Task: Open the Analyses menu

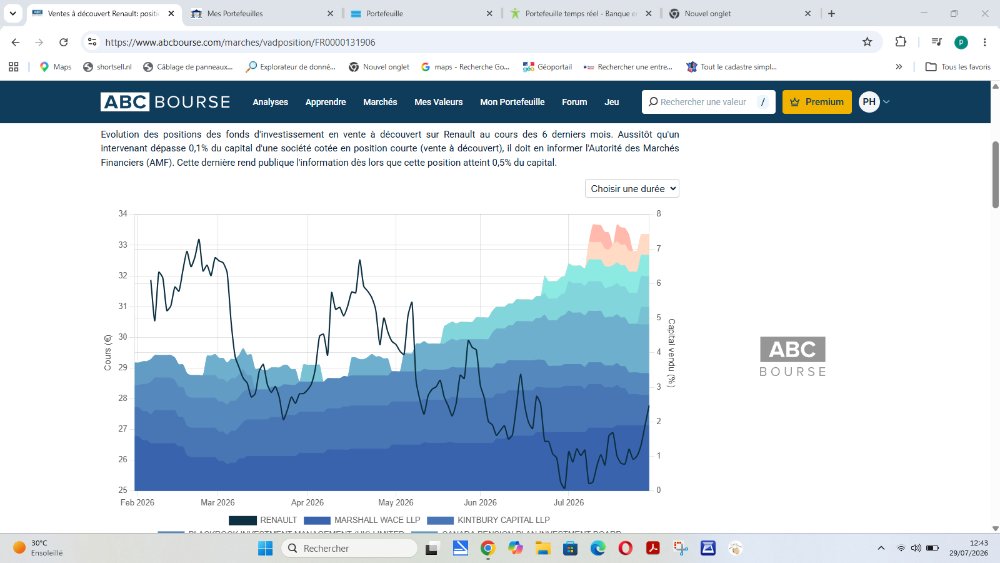Action: click(270, 102)
